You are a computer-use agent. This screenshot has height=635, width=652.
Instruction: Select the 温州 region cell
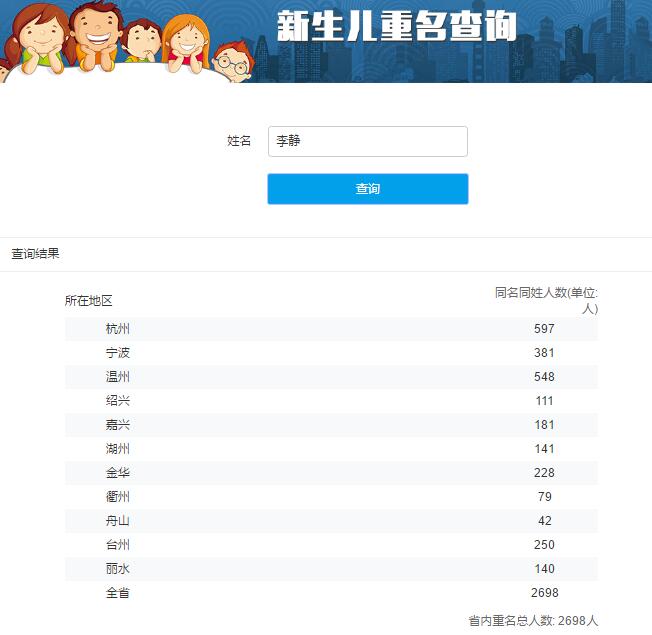118,377
